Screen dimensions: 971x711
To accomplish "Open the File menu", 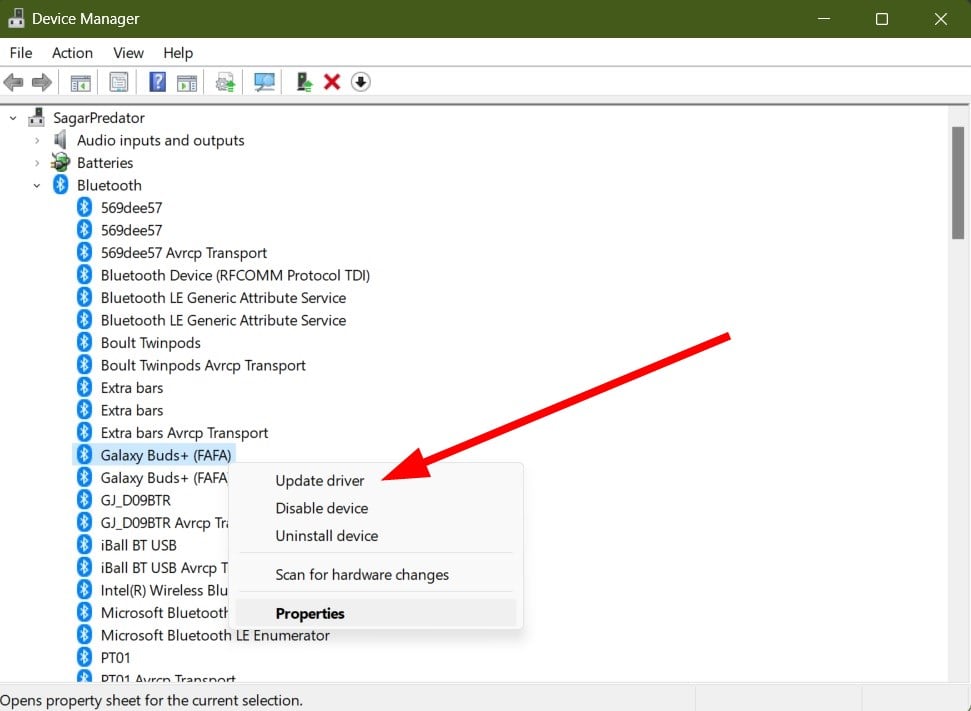I will pos(21,53).
